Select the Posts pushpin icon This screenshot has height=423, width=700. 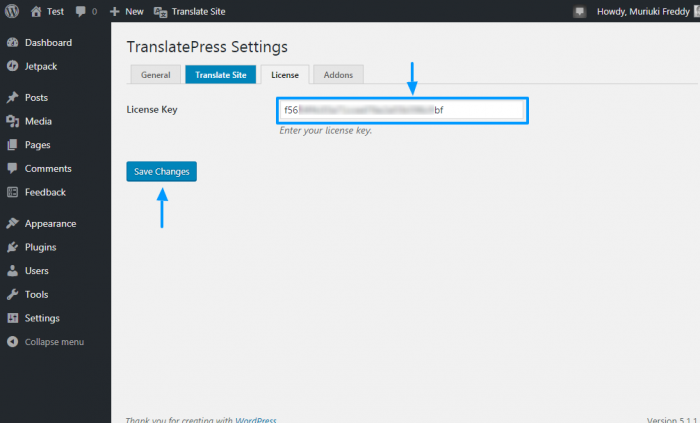[12, 98]
